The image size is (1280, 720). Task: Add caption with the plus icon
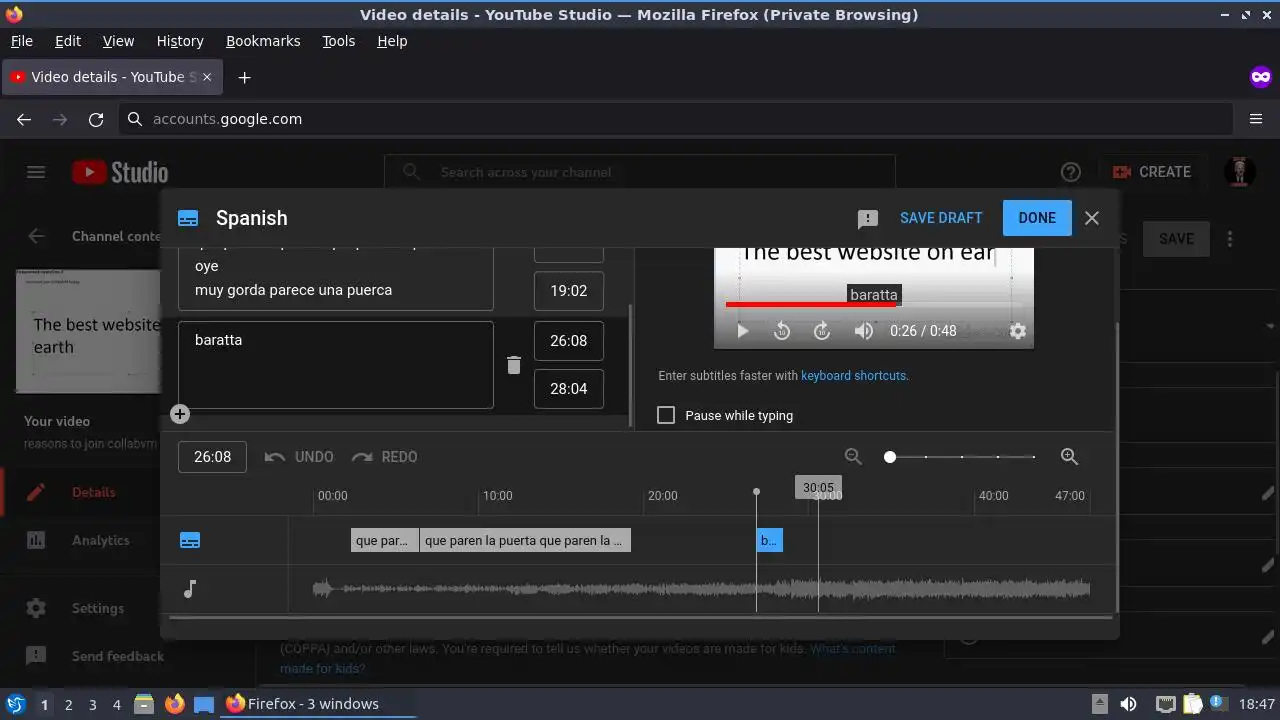[180, 414]
